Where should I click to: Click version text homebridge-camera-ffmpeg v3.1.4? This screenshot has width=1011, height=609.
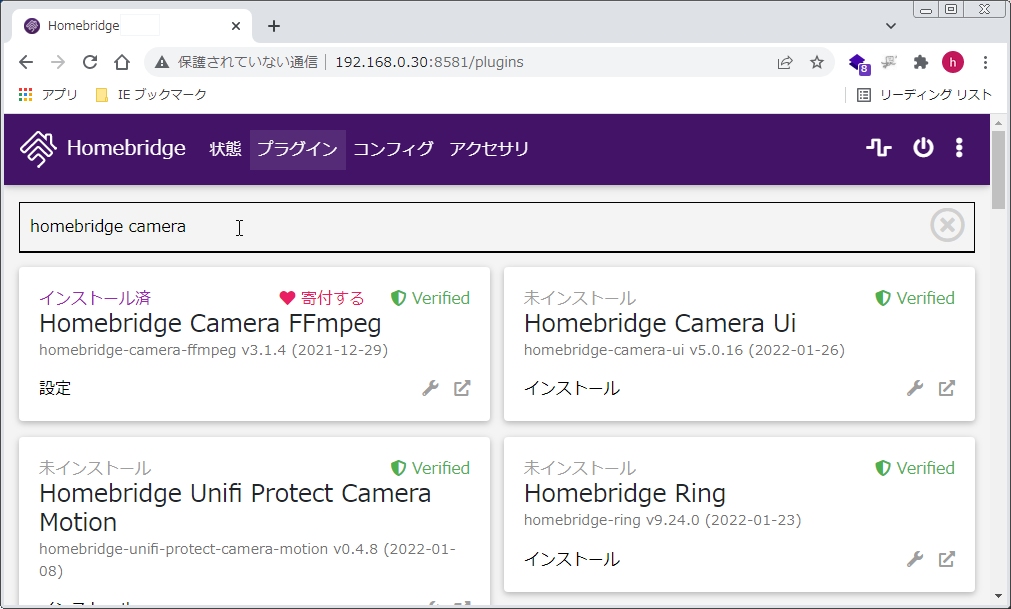pyautogui.click(x=213, y=350)
